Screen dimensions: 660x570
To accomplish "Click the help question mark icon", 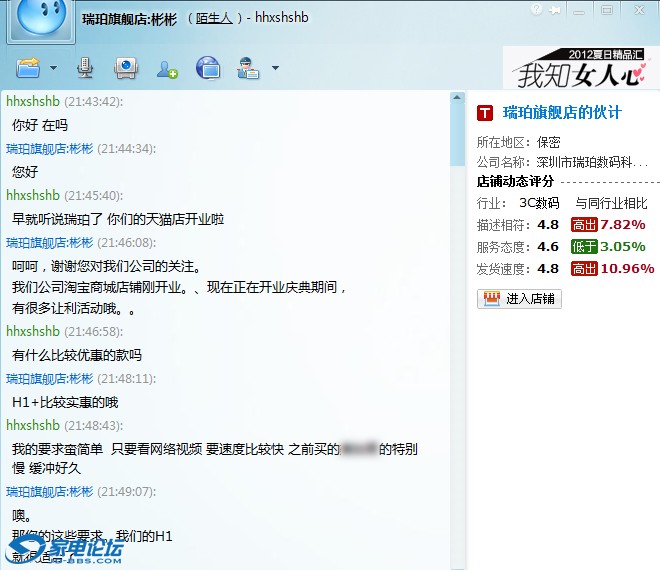I will tap(536, 9).
